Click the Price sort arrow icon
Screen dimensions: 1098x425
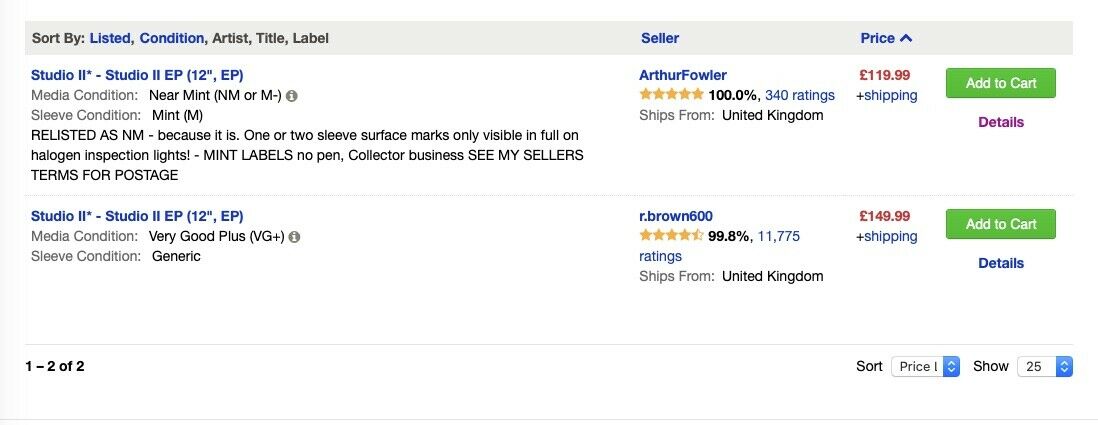point(905,39)
